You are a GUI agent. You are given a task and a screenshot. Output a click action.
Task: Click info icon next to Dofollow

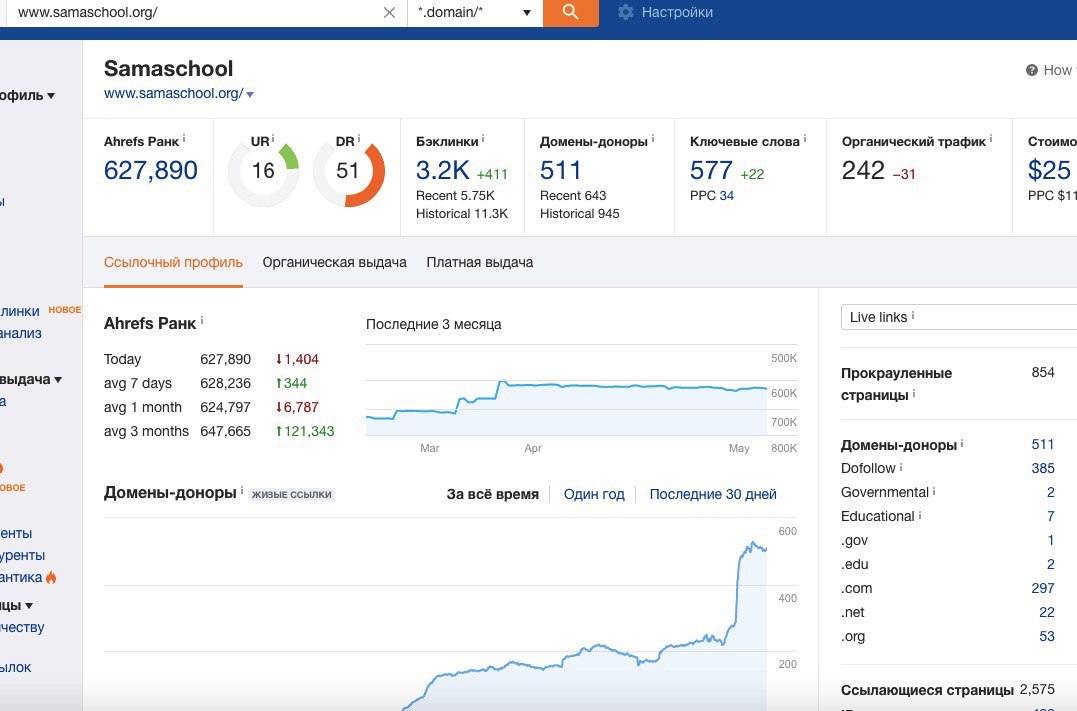[x=901, y=467]
